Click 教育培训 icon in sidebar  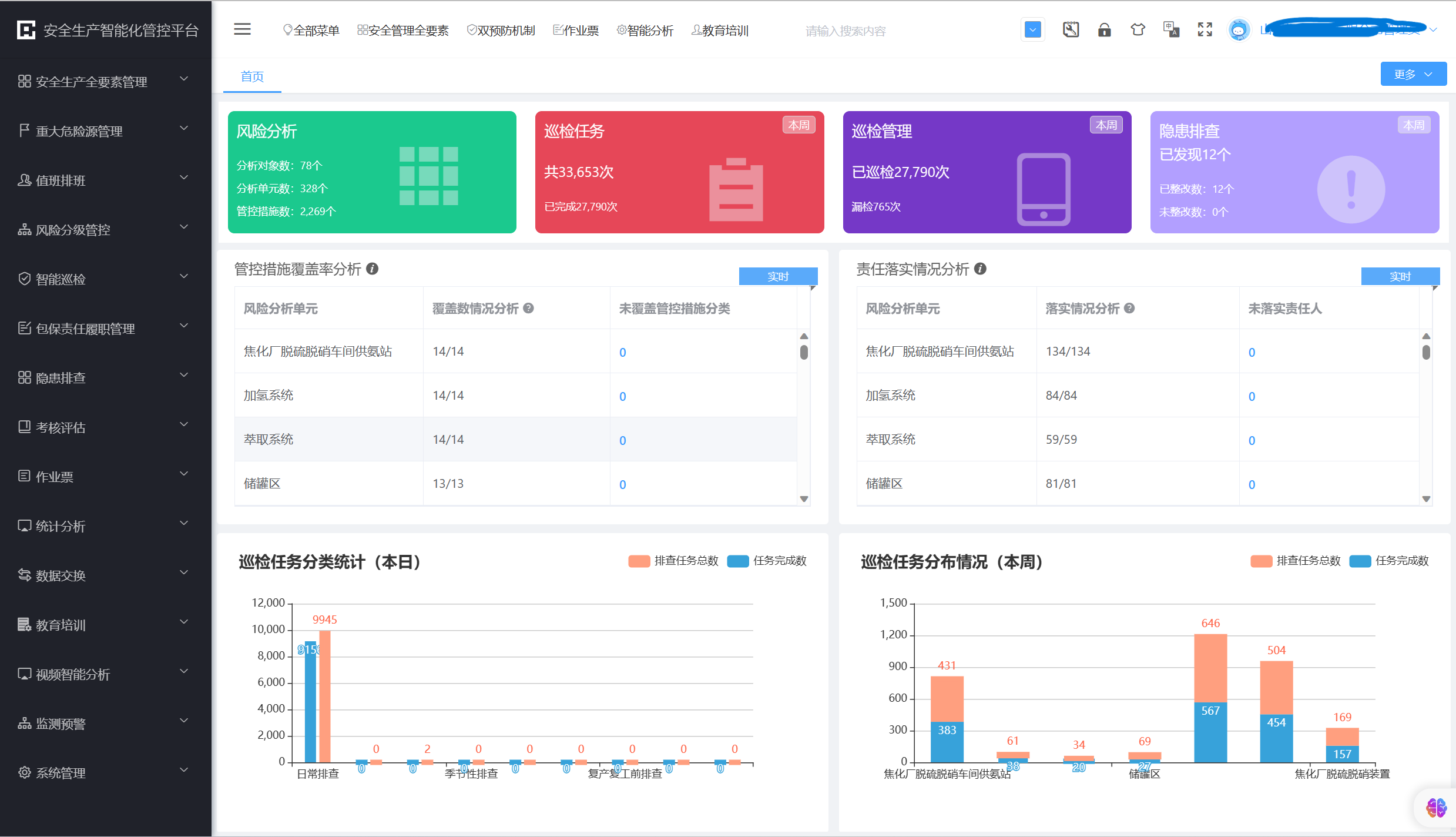[x=24, y=624]
